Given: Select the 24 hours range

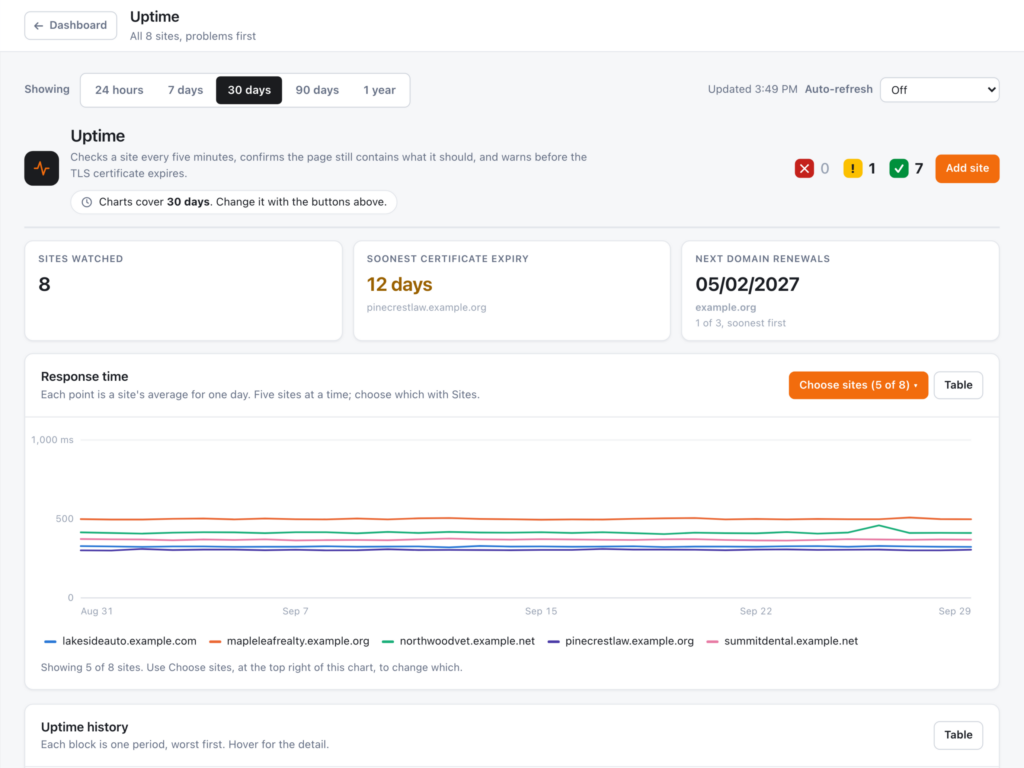Looking at the screenshot, I should click(119, 90).
